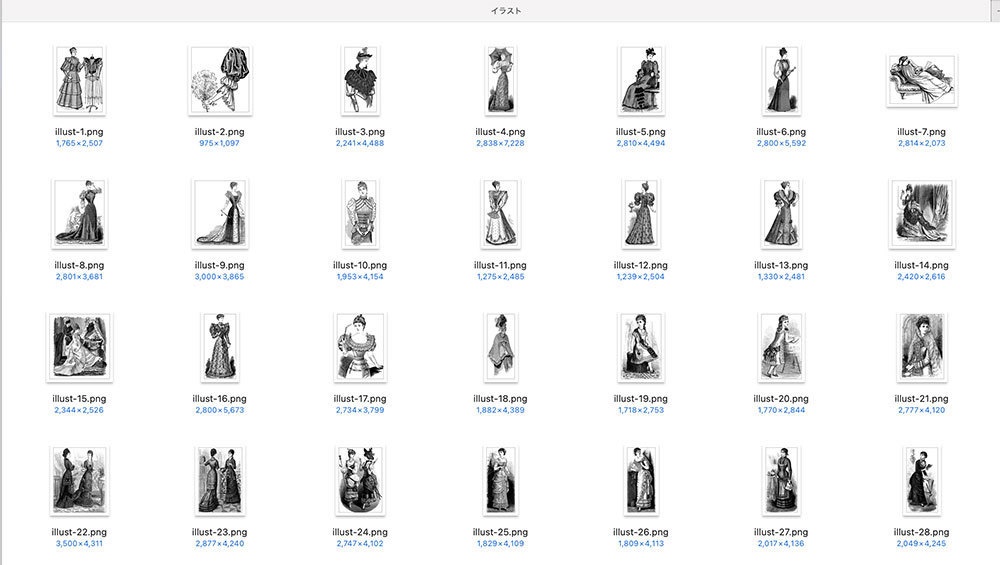1000x565 pixels.
Task: Click the file name illust-7.png
Action: tap(922, 132)
